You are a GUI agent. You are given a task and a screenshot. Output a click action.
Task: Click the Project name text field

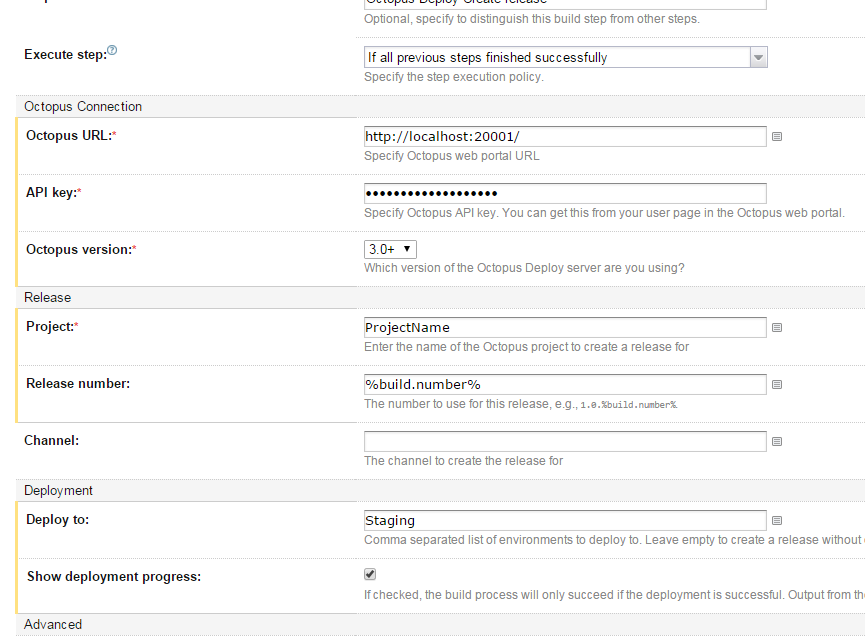coord(565,327)
